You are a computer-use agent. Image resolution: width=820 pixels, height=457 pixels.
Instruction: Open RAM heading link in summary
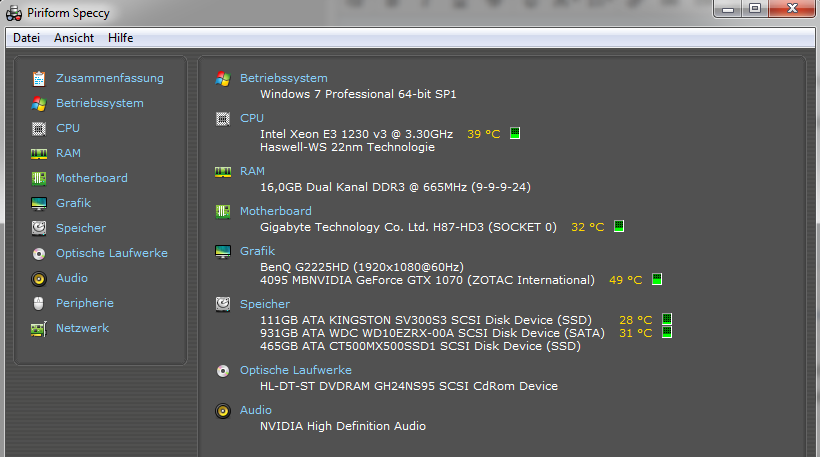click(x=253, y=171)
